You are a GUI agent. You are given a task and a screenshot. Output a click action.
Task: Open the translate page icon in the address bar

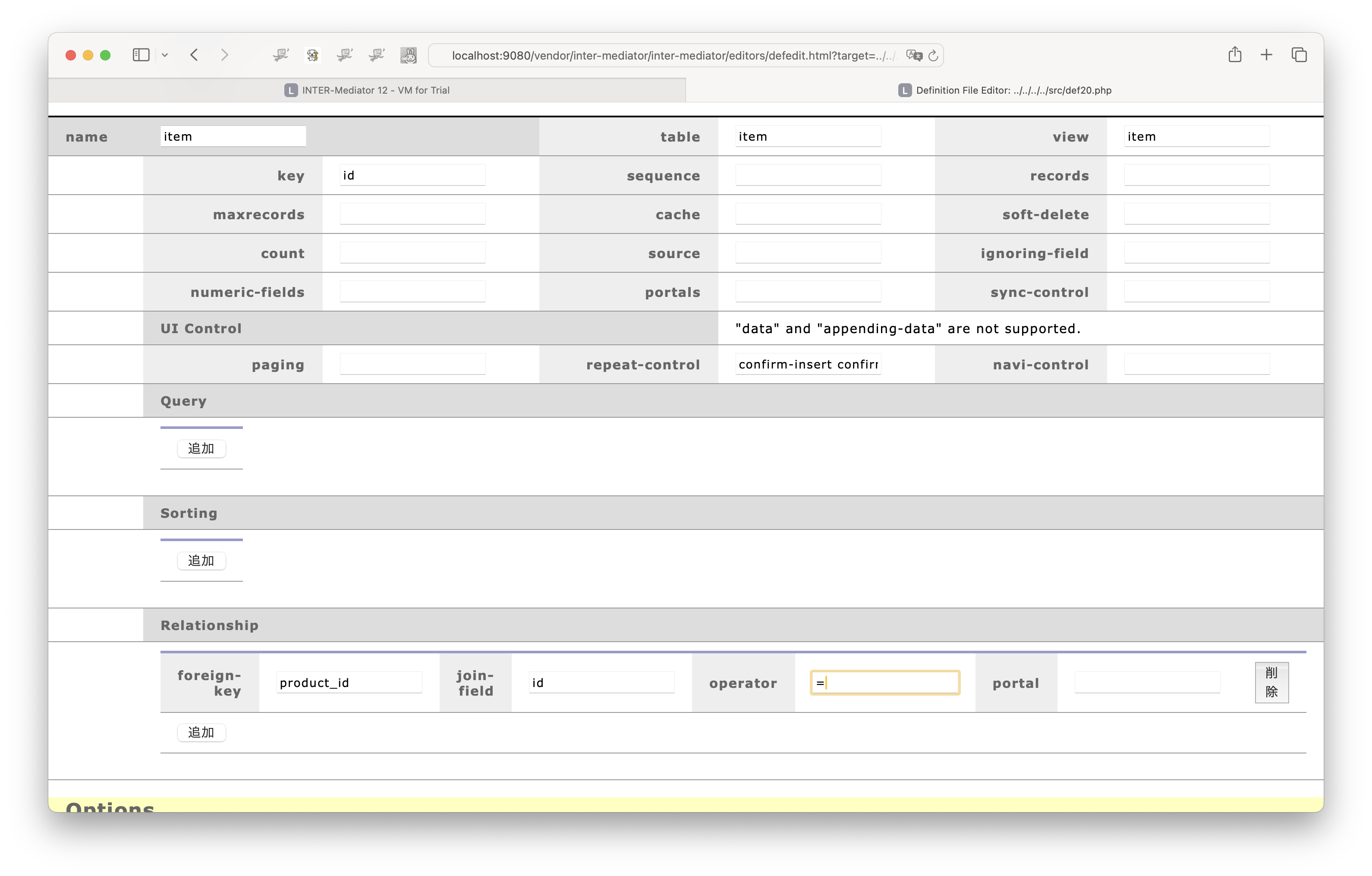[x=914, y=55]
